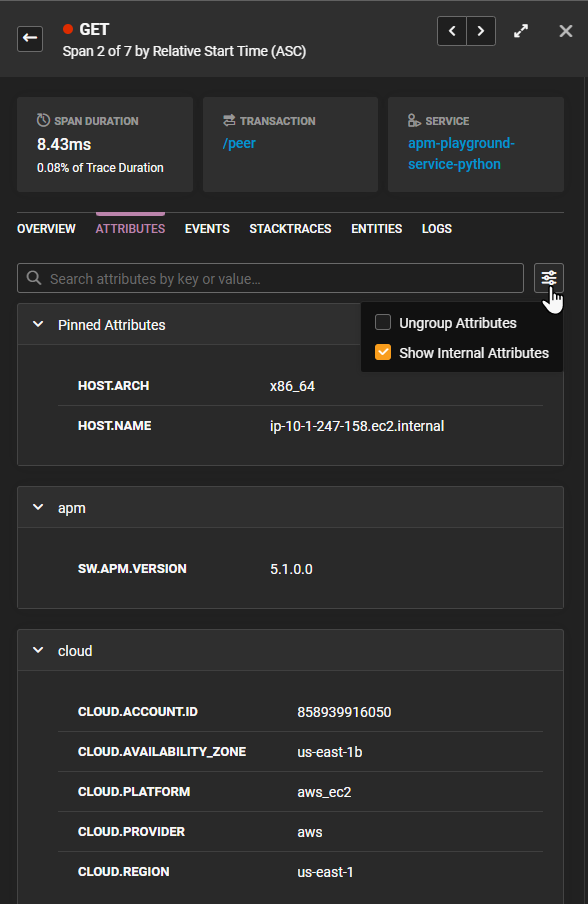This screenshot has width=588, height=904.
Task: Open the apm-playground-service-python service link
Action: coord(461,153)
